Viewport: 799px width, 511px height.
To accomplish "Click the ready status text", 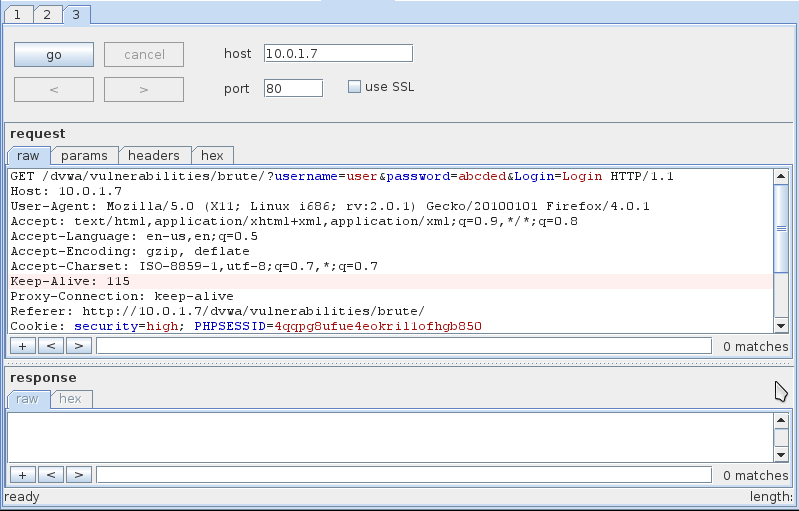I will (21, 497).
